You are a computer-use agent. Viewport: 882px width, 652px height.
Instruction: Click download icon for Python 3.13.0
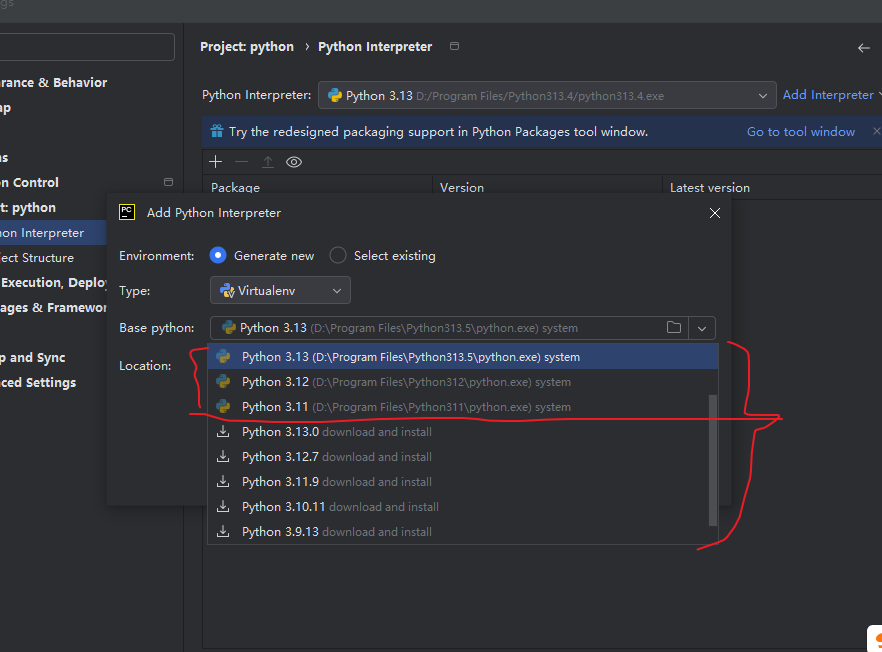coord(223,431)
